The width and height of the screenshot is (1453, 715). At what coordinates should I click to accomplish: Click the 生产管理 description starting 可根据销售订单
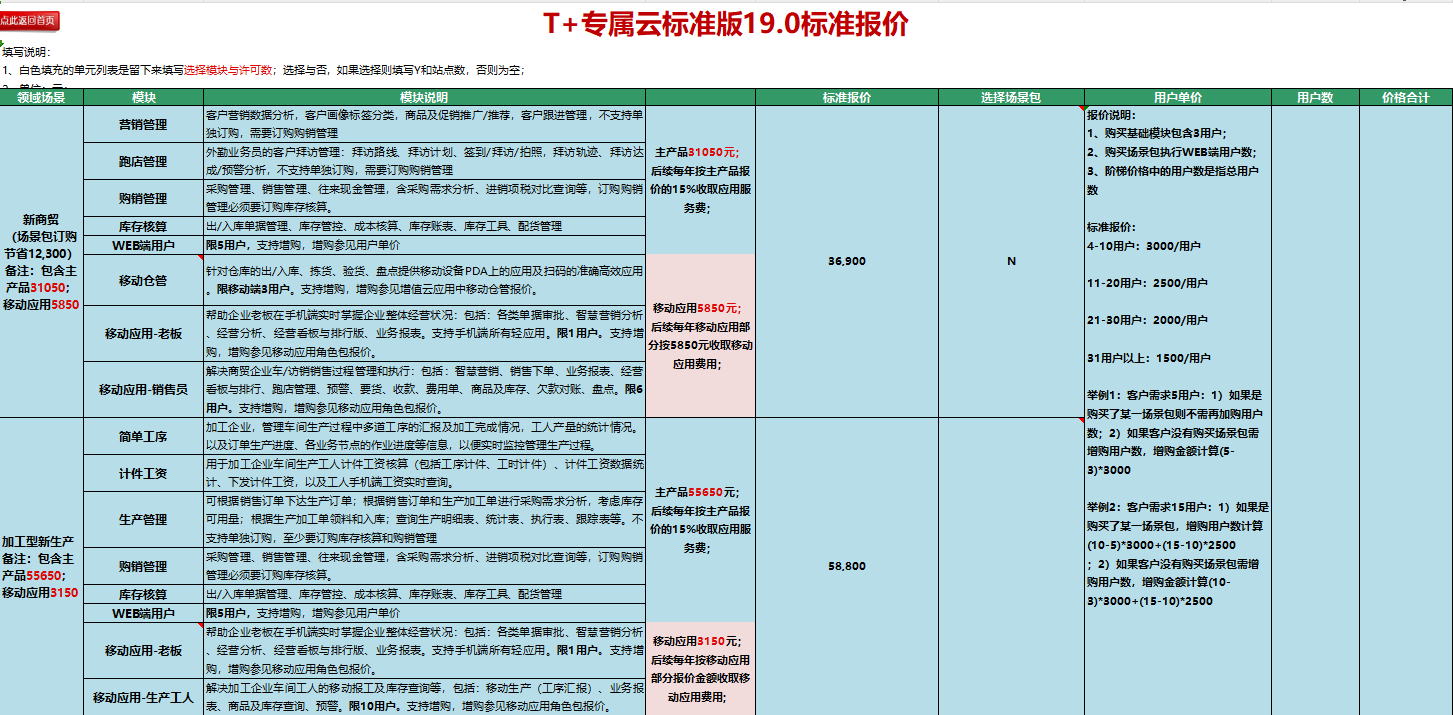pyautogui.click(x=425, y=519)
